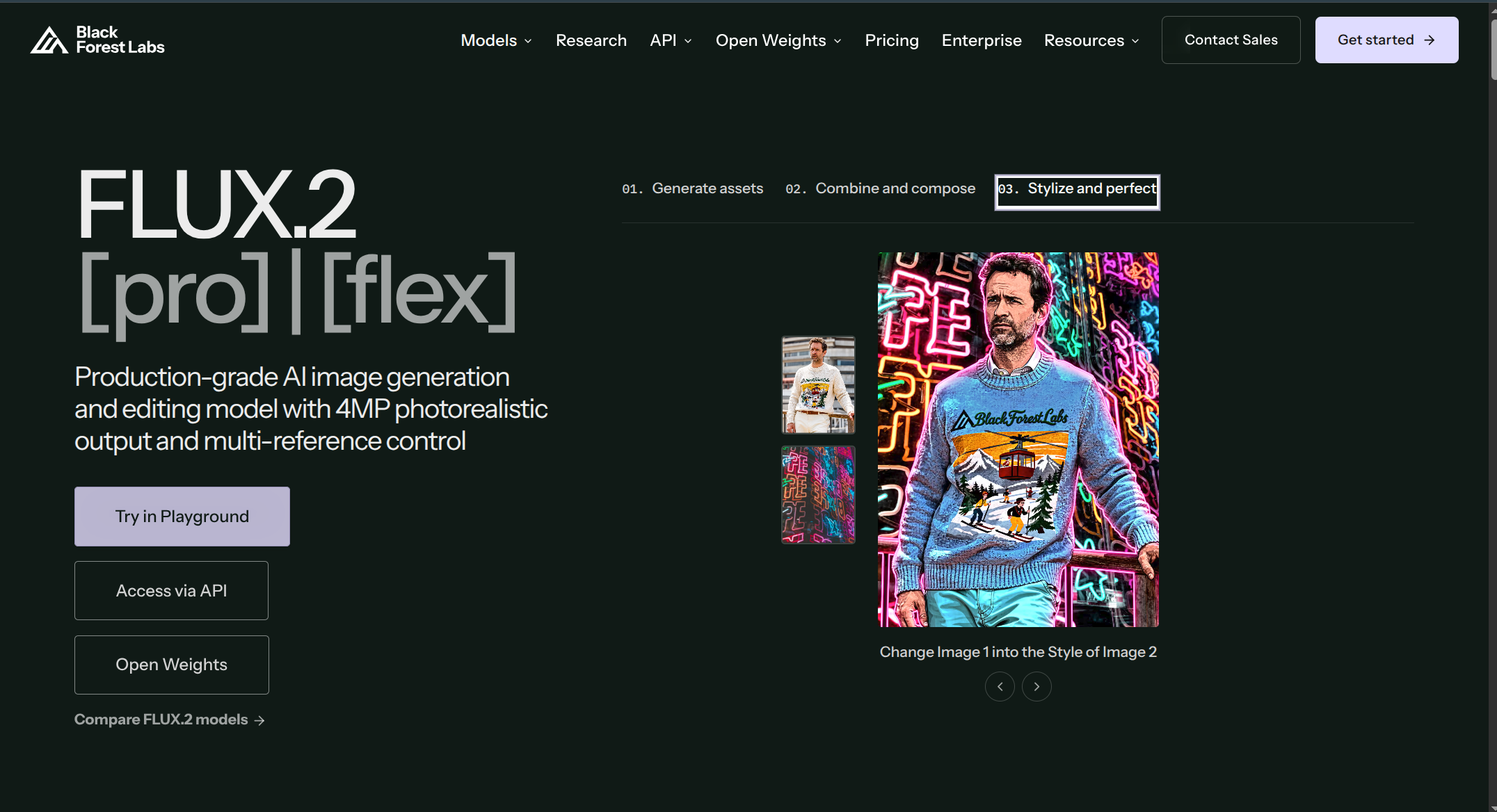The width and height of the screenshot is (1497, 812).
Task: Click the Open Weights hero button
Action: pos(171,665)
